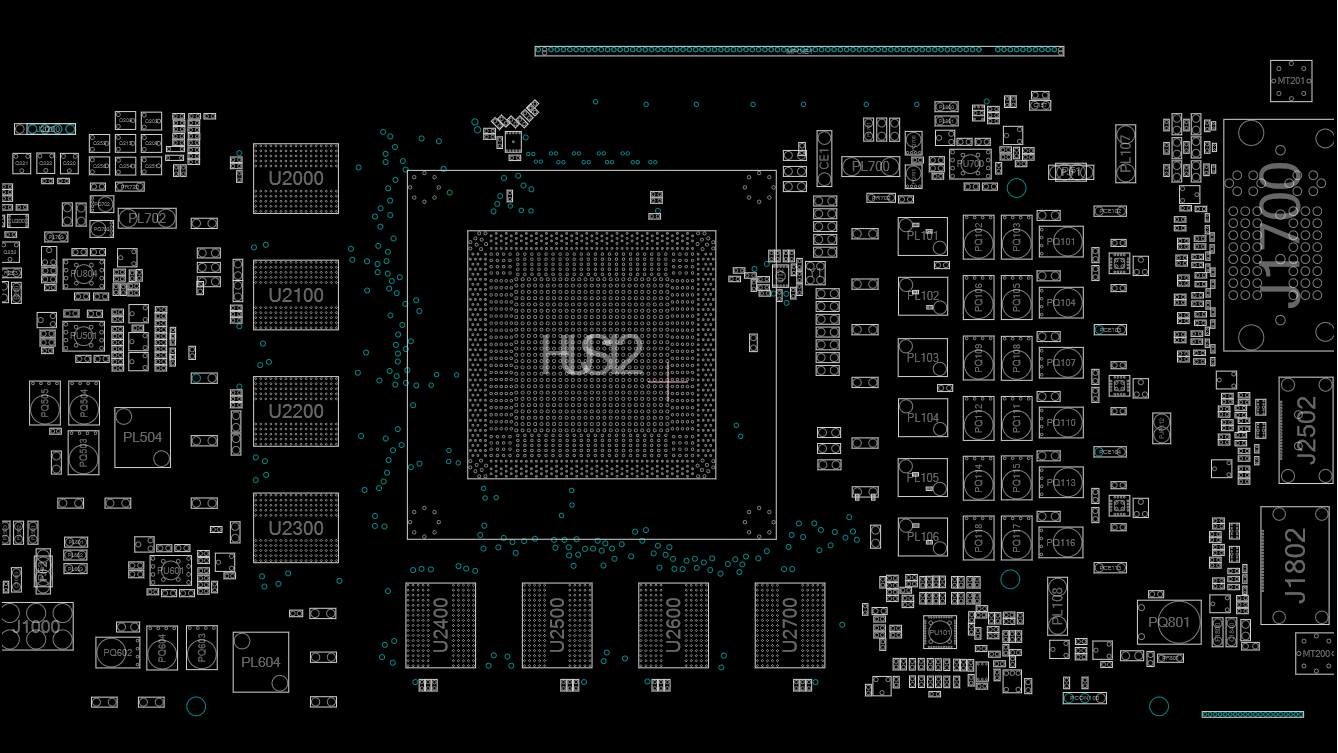Select inductor PL106
Viewport: 1338px width, 753px height.
click(x=923, y=537)
